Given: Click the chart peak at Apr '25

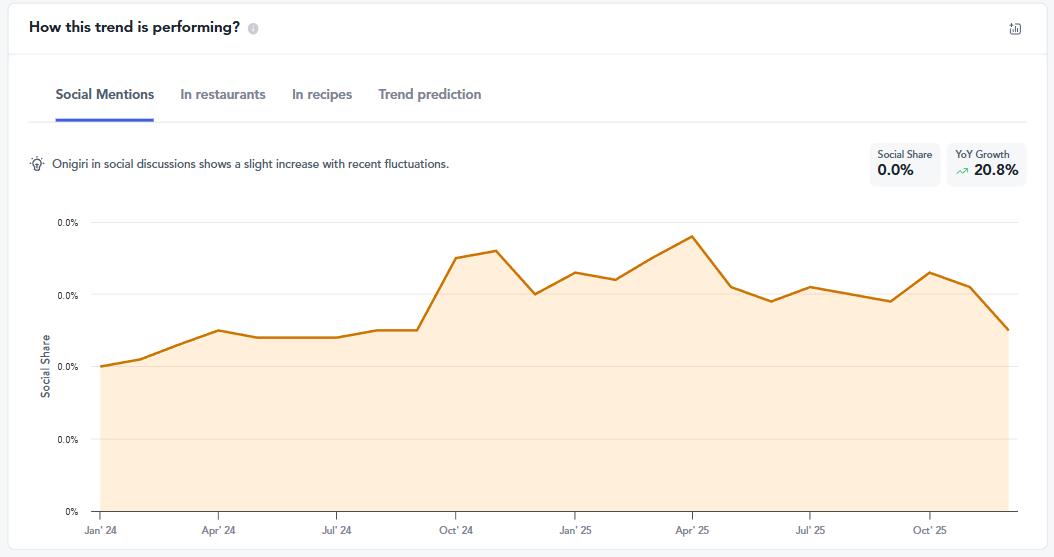Looking at the screenshot, I should 692,237.
